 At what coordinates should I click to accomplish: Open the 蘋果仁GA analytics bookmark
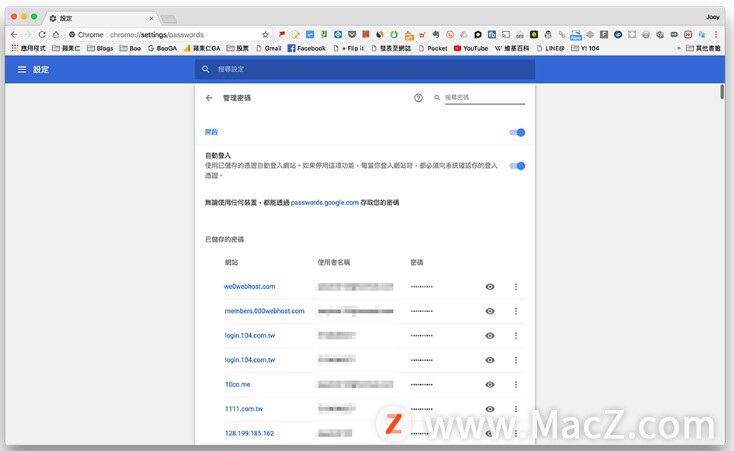[x=202, y=48]
